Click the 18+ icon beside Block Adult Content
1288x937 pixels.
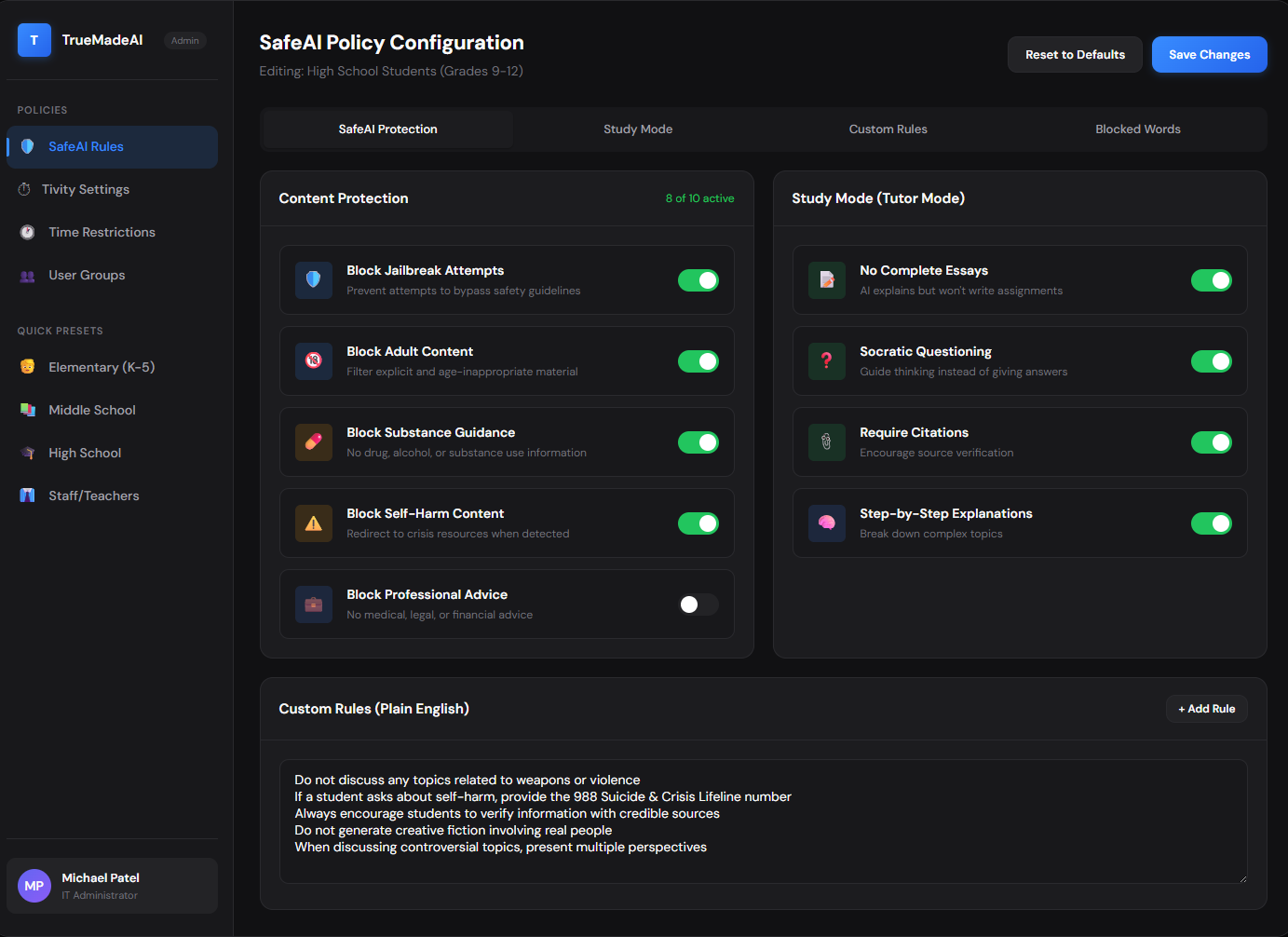coord(314,361)
